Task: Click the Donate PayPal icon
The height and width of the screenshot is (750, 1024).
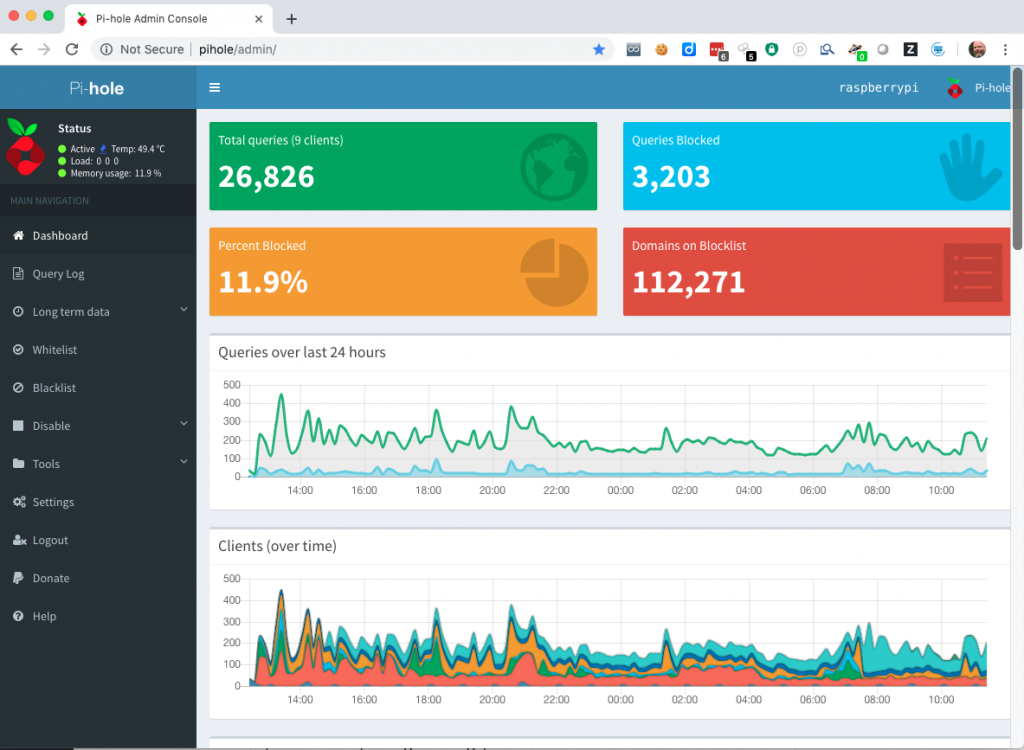Action: [x=18, y=578]
